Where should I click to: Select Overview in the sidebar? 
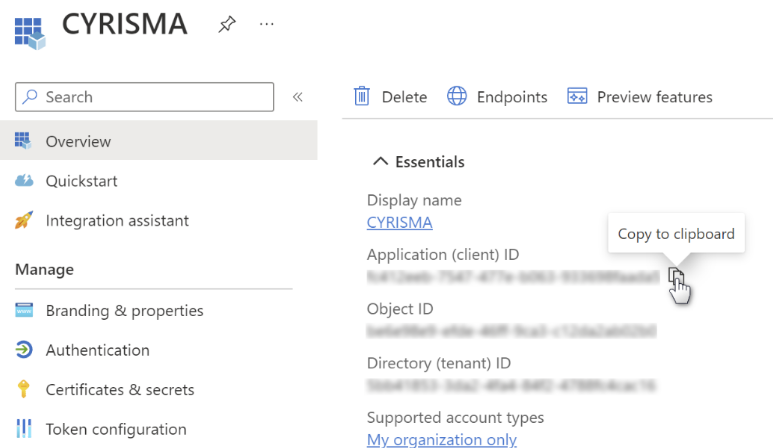[x=159, y=141]
